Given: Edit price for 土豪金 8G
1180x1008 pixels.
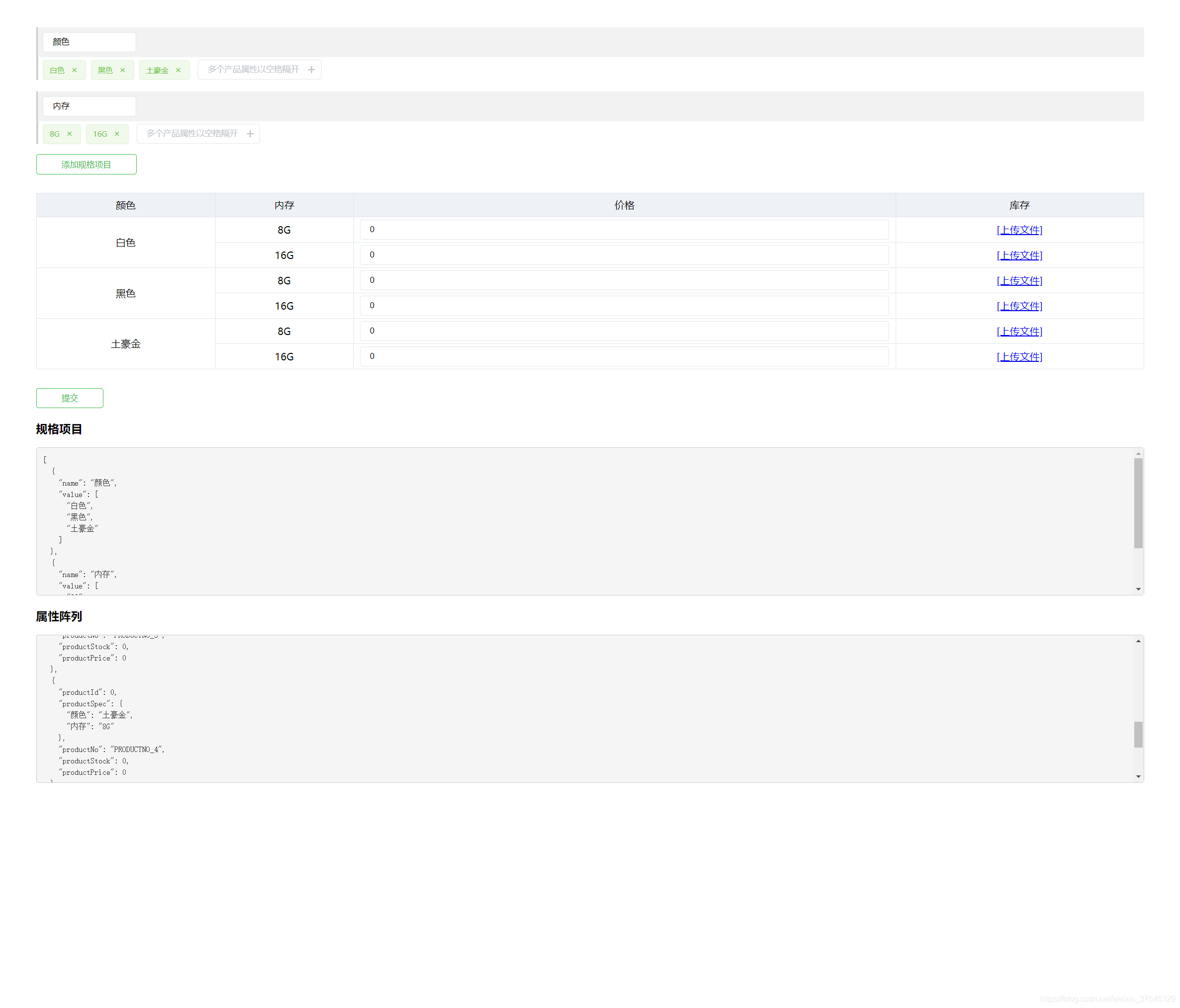Looking at the screenshot, I should 624,331.
